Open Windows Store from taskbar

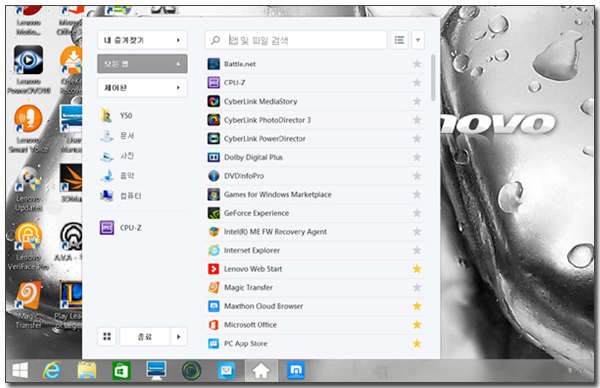pyautogui.click(x=121, y=370)
